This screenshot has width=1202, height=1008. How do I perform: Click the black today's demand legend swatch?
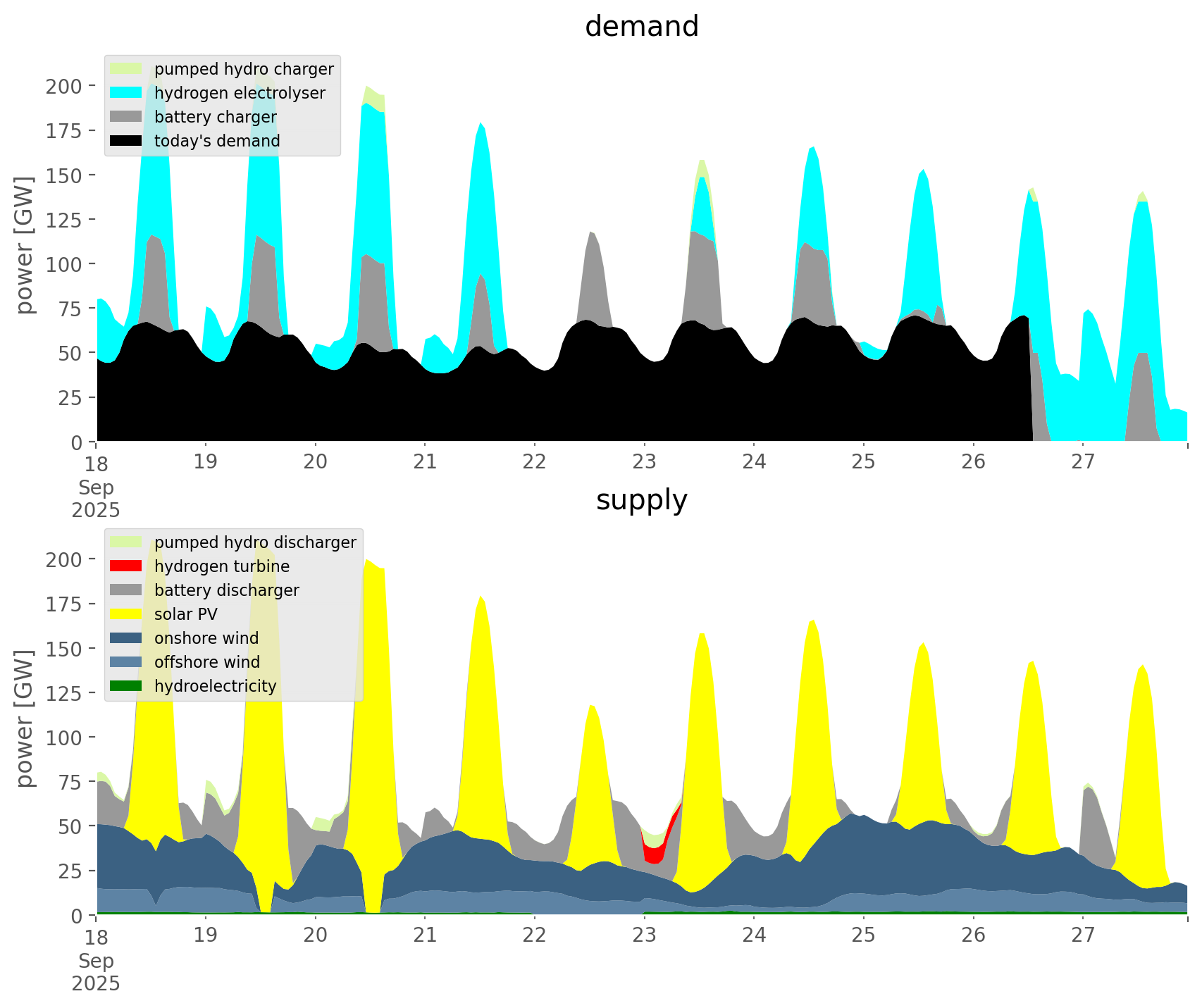tap(127, 141)
